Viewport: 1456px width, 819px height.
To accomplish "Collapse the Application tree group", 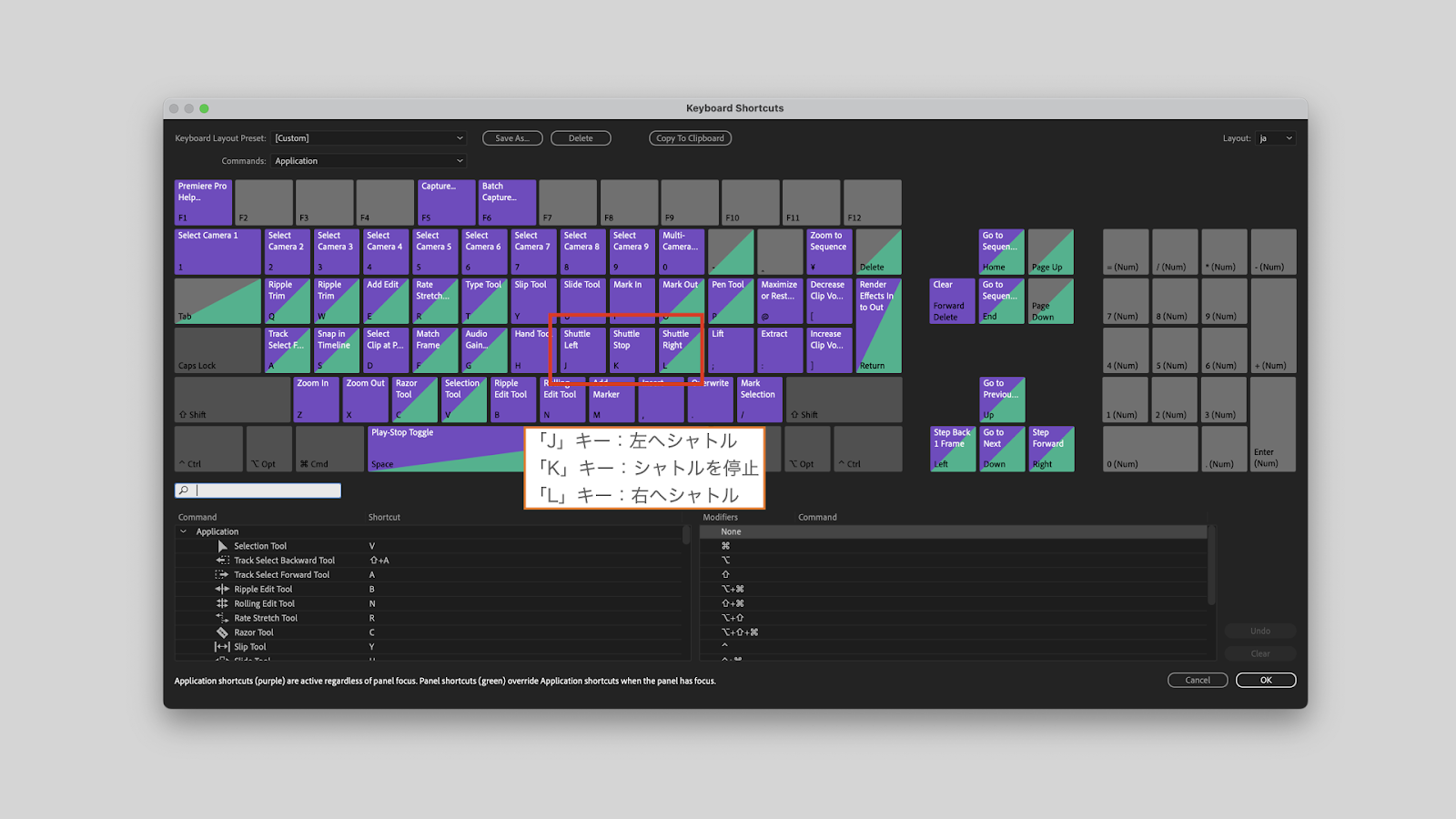I will coord(184,531).
